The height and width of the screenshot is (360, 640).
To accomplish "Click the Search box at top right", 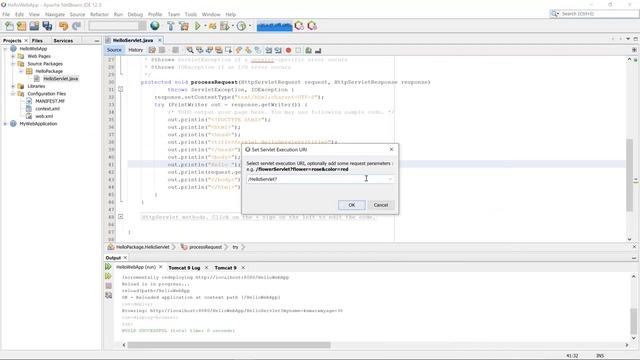I will tap(594, 14).
